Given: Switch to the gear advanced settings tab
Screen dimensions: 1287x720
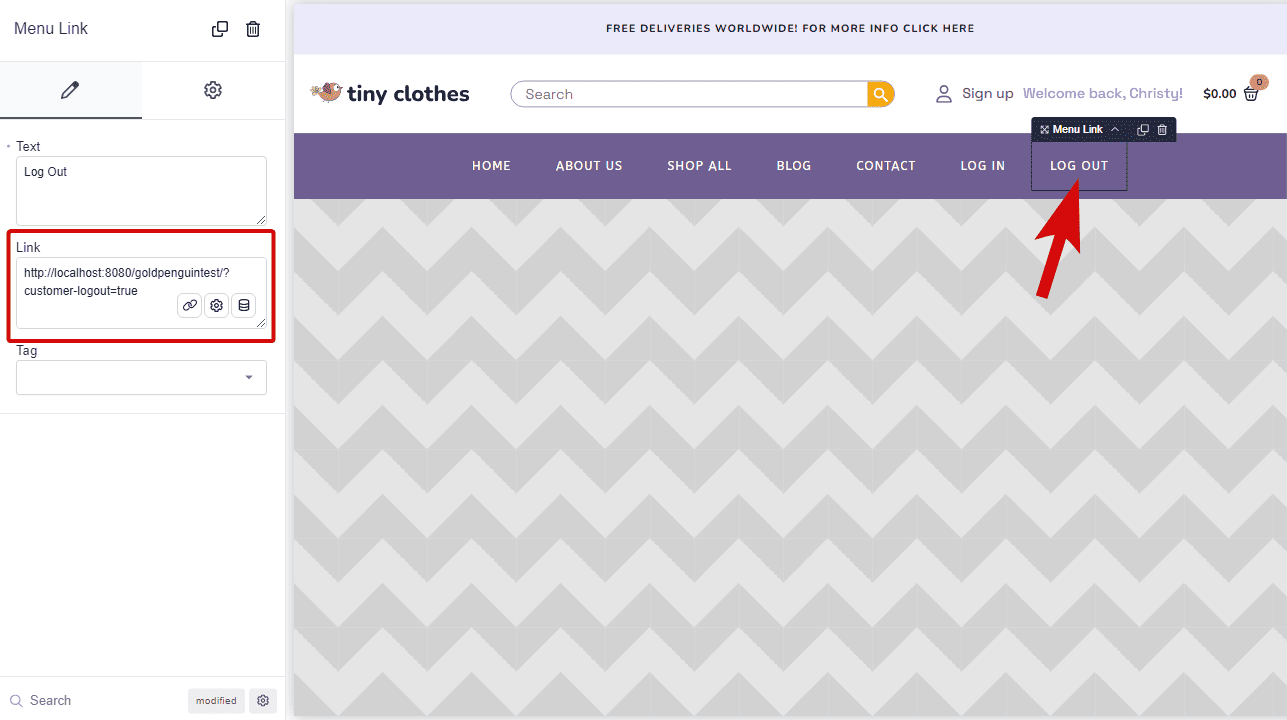Looking at the screenshot, I should [x=213, y=90].
